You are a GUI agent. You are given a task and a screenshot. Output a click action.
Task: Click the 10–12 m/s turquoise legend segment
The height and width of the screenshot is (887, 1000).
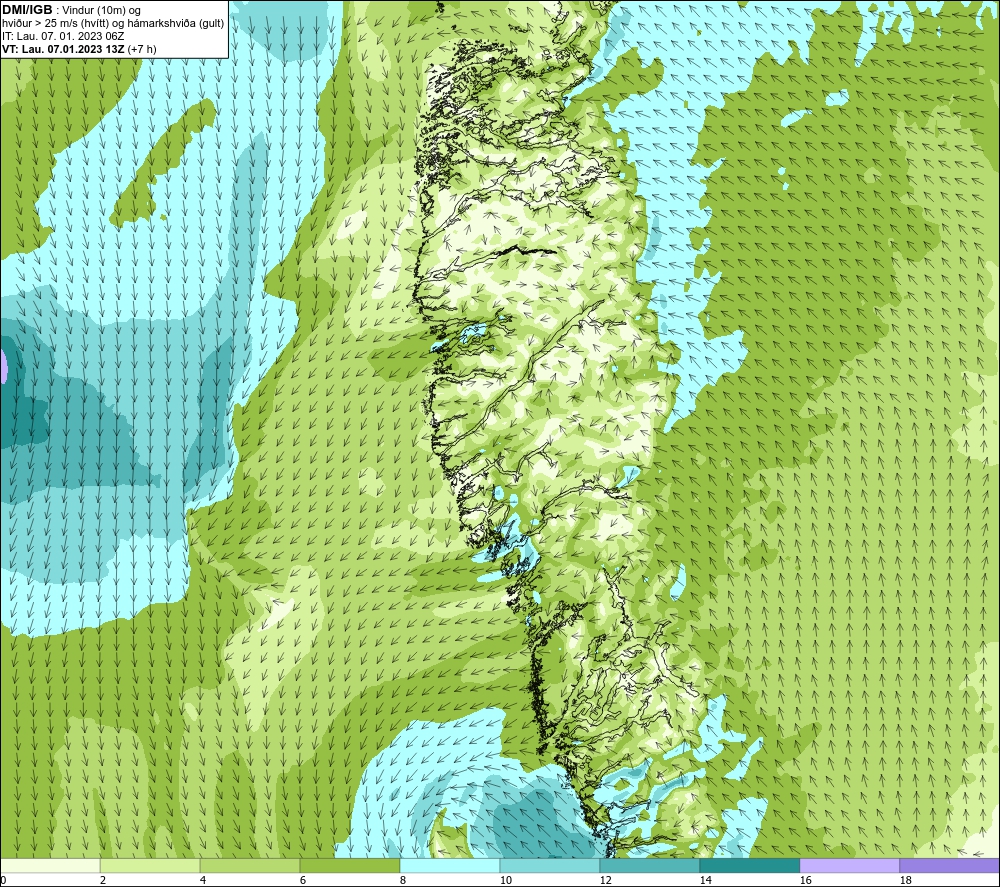(x=550, y=865)
